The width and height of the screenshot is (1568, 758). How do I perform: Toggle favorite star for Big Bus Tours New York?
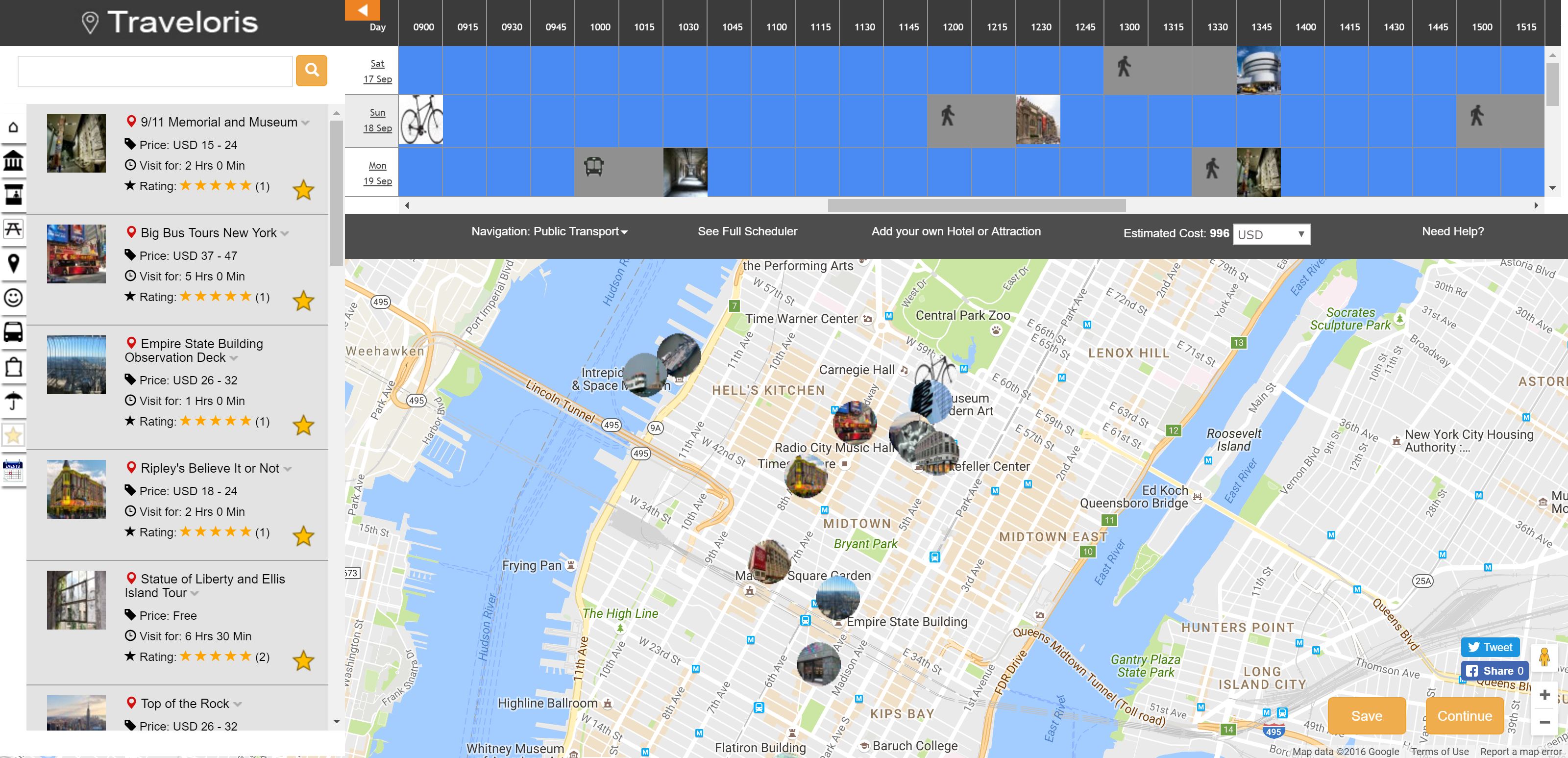click(x=303, y=301)
